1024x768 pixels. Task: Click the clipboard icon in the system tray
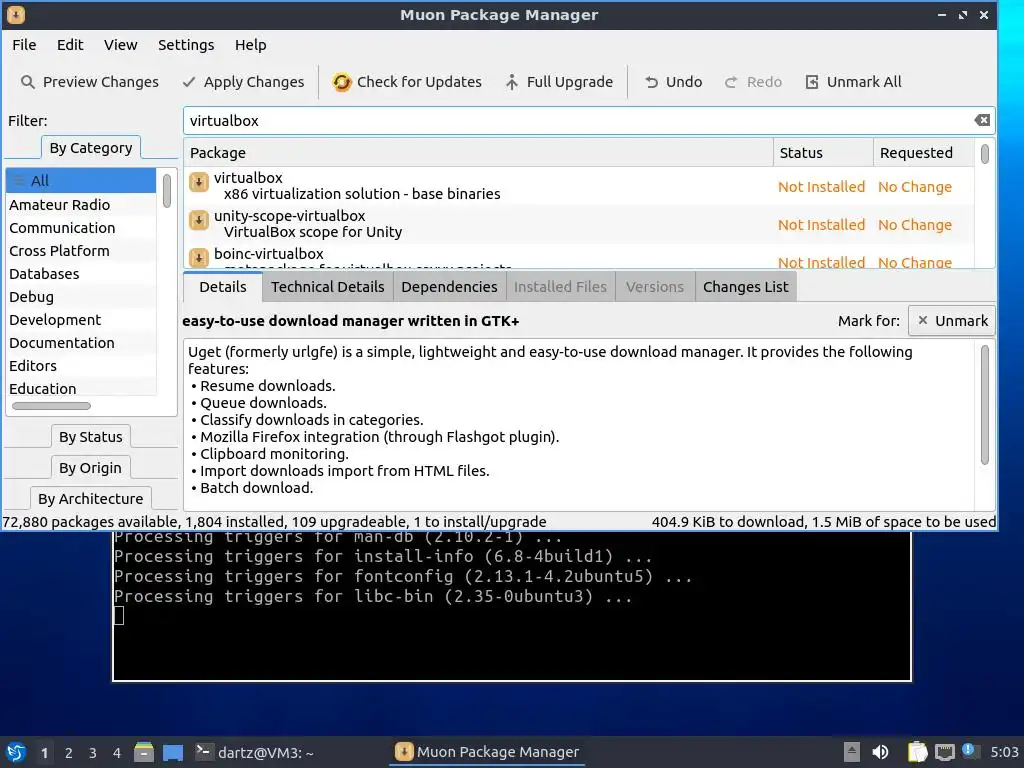pos(917,752)
